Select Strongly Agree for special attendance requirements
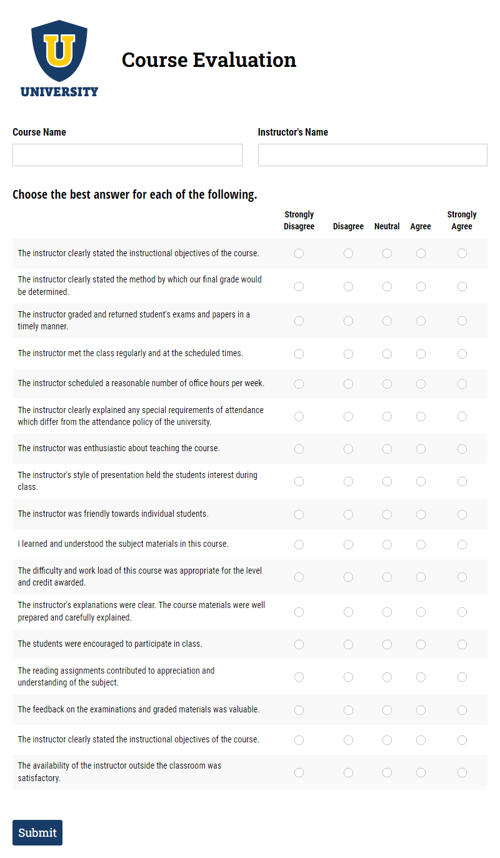500x858 pixels. [x=462, y=416]
